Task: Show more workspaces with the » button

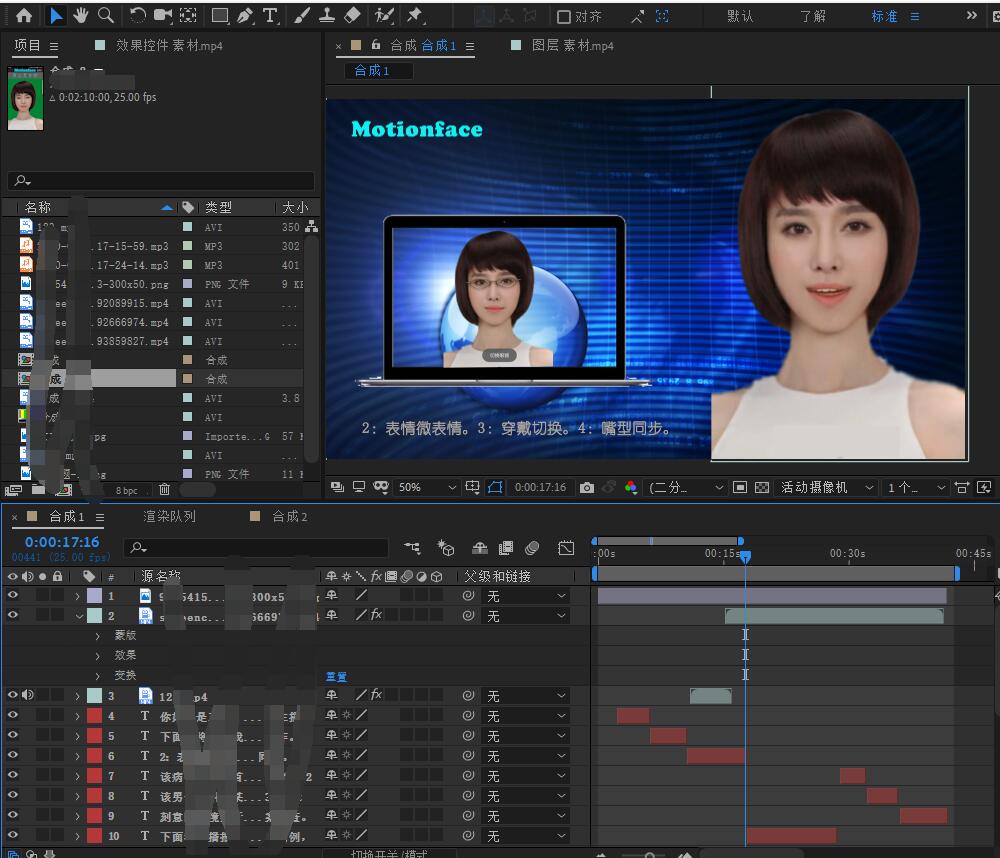Action: (x=971, y=15)
